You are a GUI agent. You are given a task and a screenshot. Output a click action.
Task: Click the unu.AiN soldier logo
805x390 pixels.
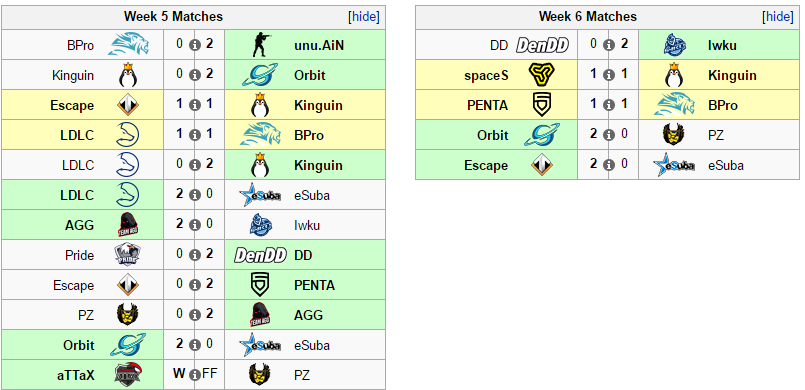[260, 45]
